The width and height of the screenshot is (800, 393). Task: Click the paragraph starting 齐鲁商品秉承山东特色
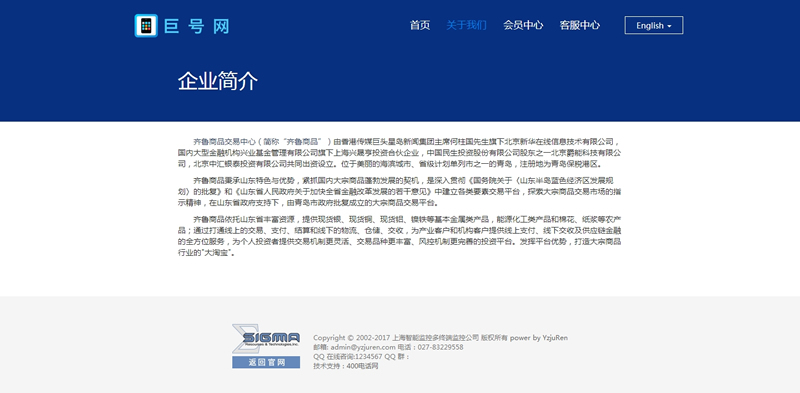pyautogui.click(x=400, y=191)
